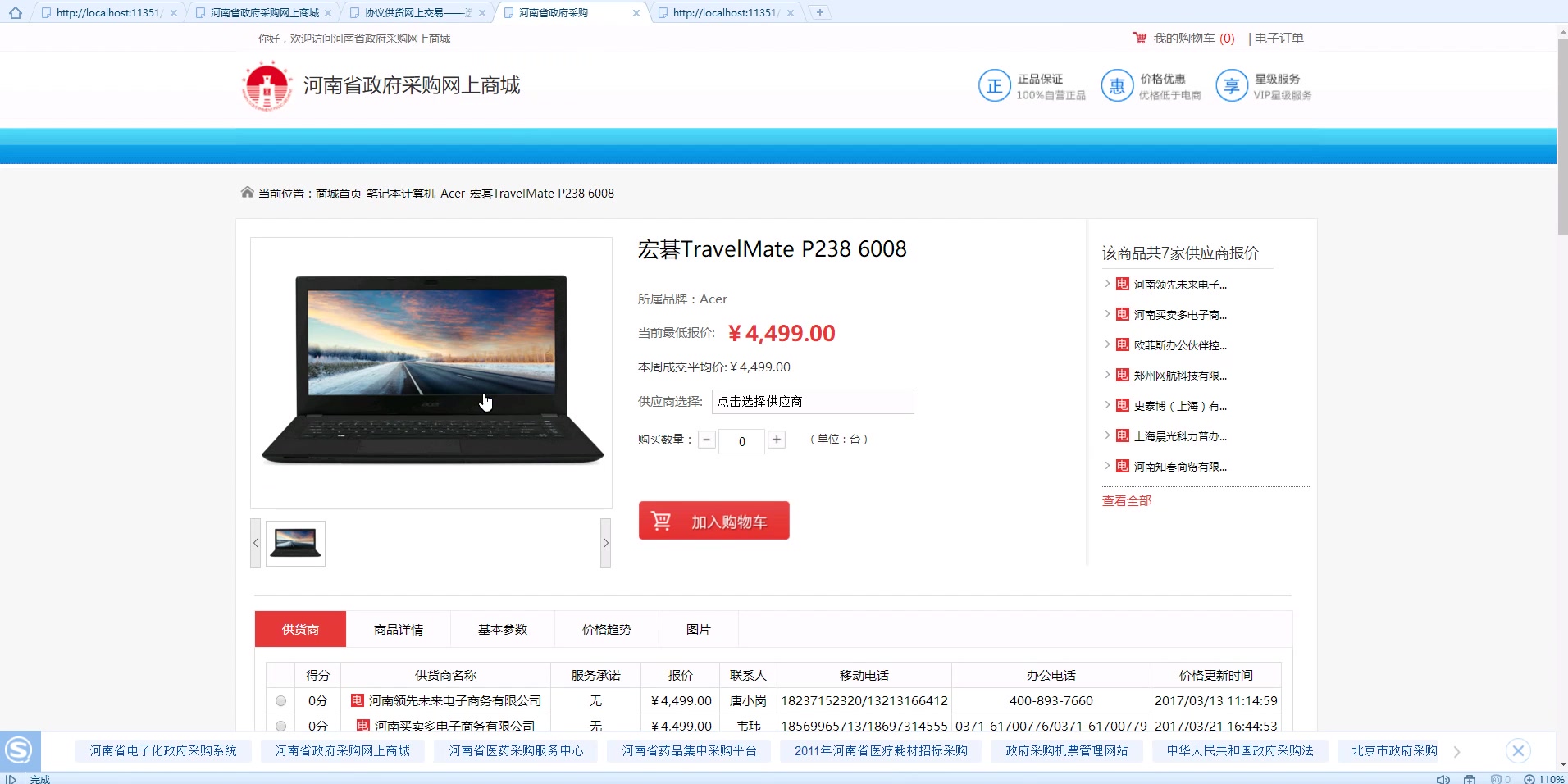Viewport: 1568px width, 784px height.
Task: Click red 电 icon beside 欧菲斯办公伙伴
Action: coord(1123,344)
